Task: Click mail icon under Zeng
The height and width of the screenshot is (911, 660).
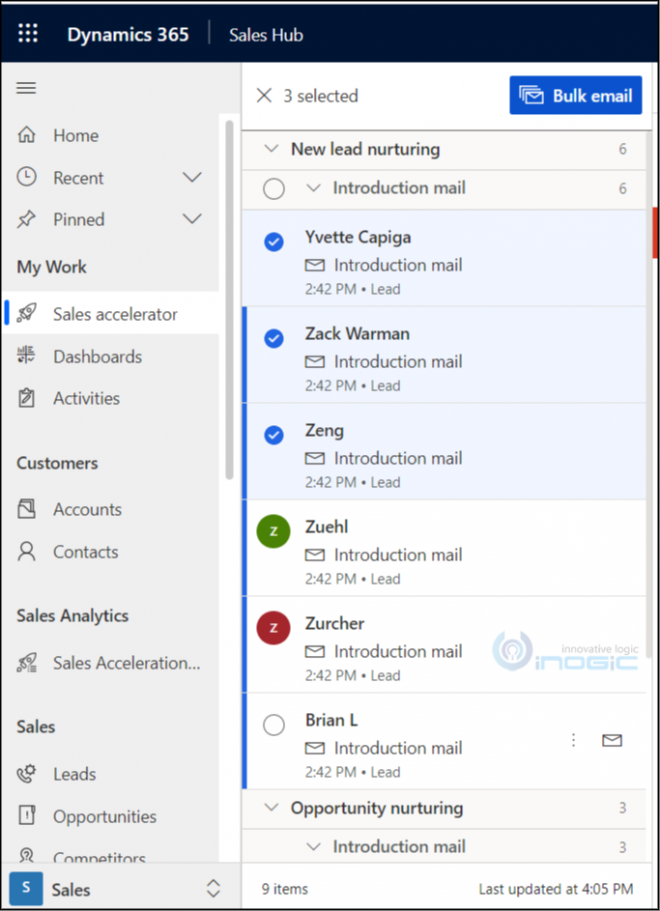Action: (315, 459)
